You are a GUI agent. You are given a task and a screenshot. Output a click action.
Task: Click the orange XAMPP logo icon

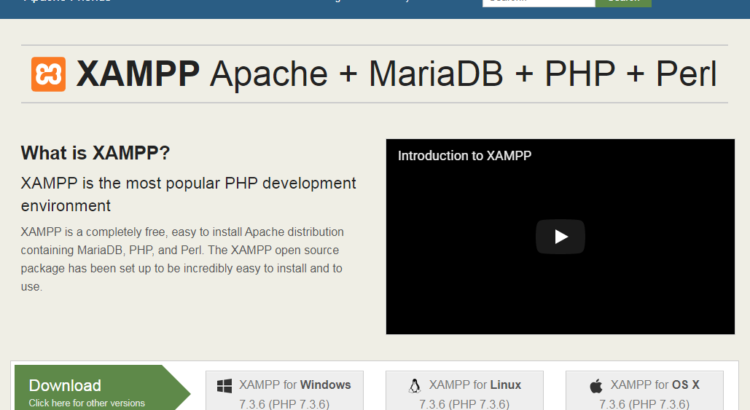48,75
